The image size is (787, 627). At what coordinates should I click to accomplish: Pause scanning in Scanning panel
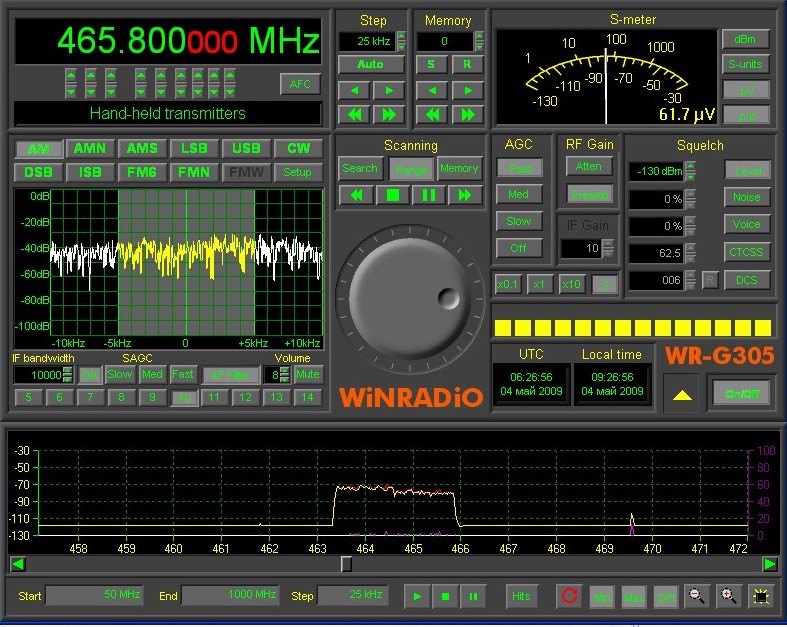[429, 195]
